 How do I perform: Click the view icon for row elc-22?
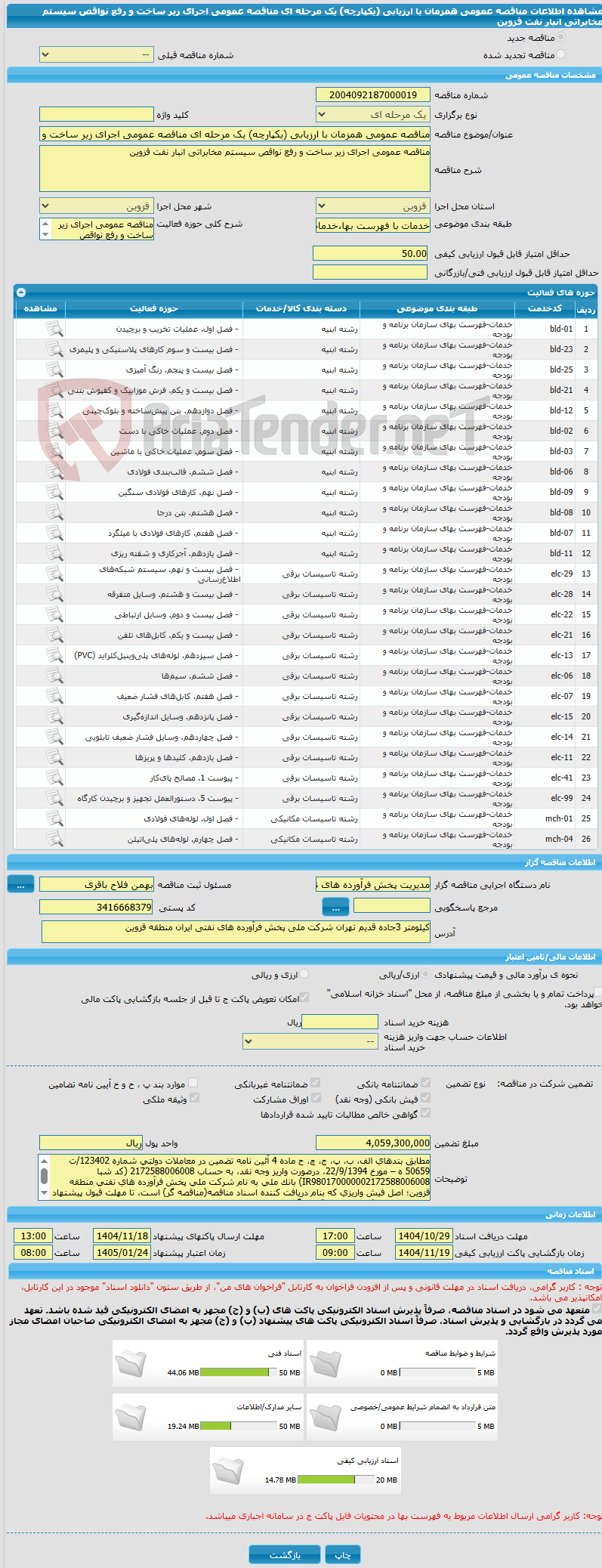pyautogui.click(x=54, y=614)
